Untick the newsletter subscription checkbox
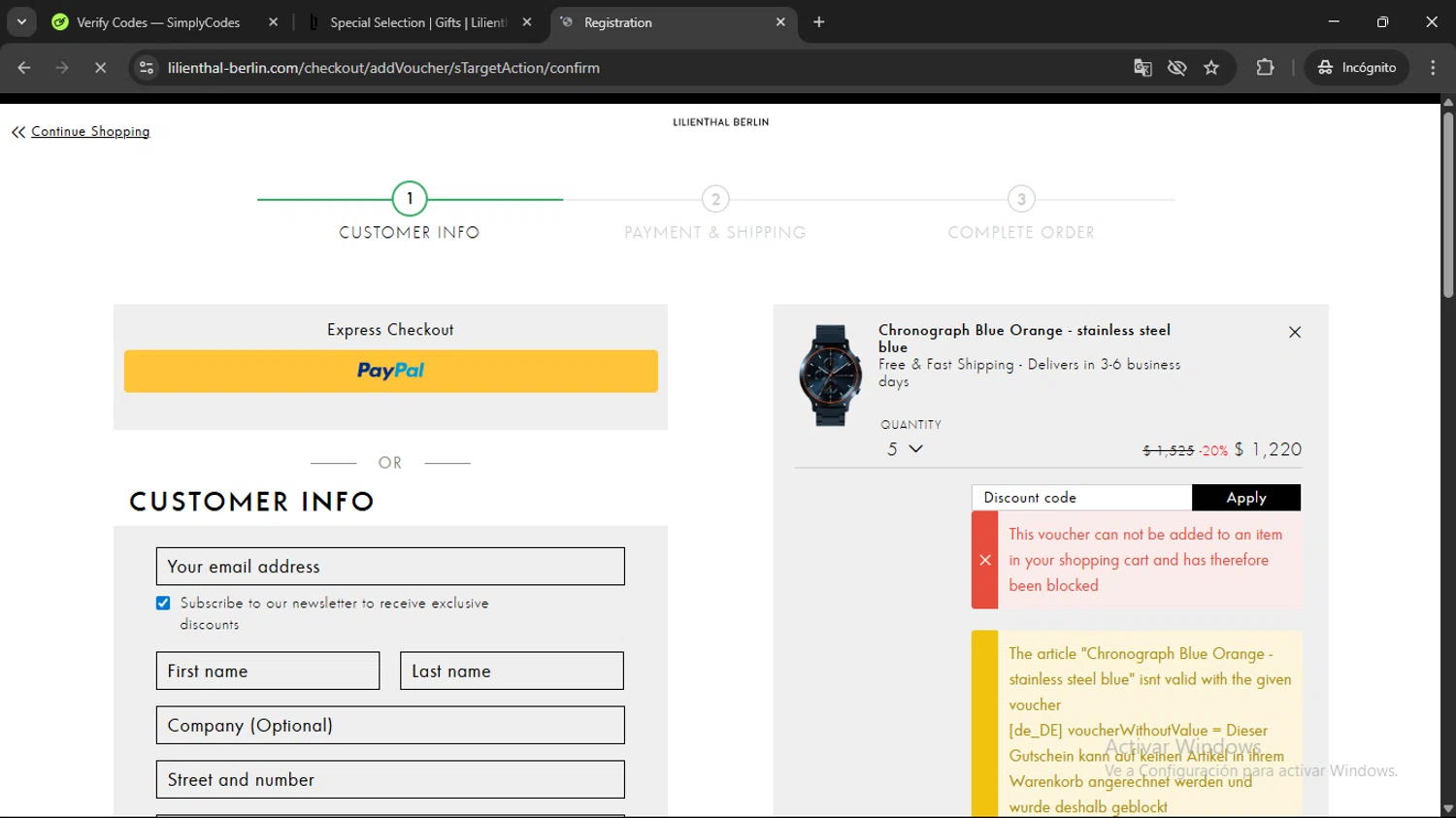 (163, 604)
